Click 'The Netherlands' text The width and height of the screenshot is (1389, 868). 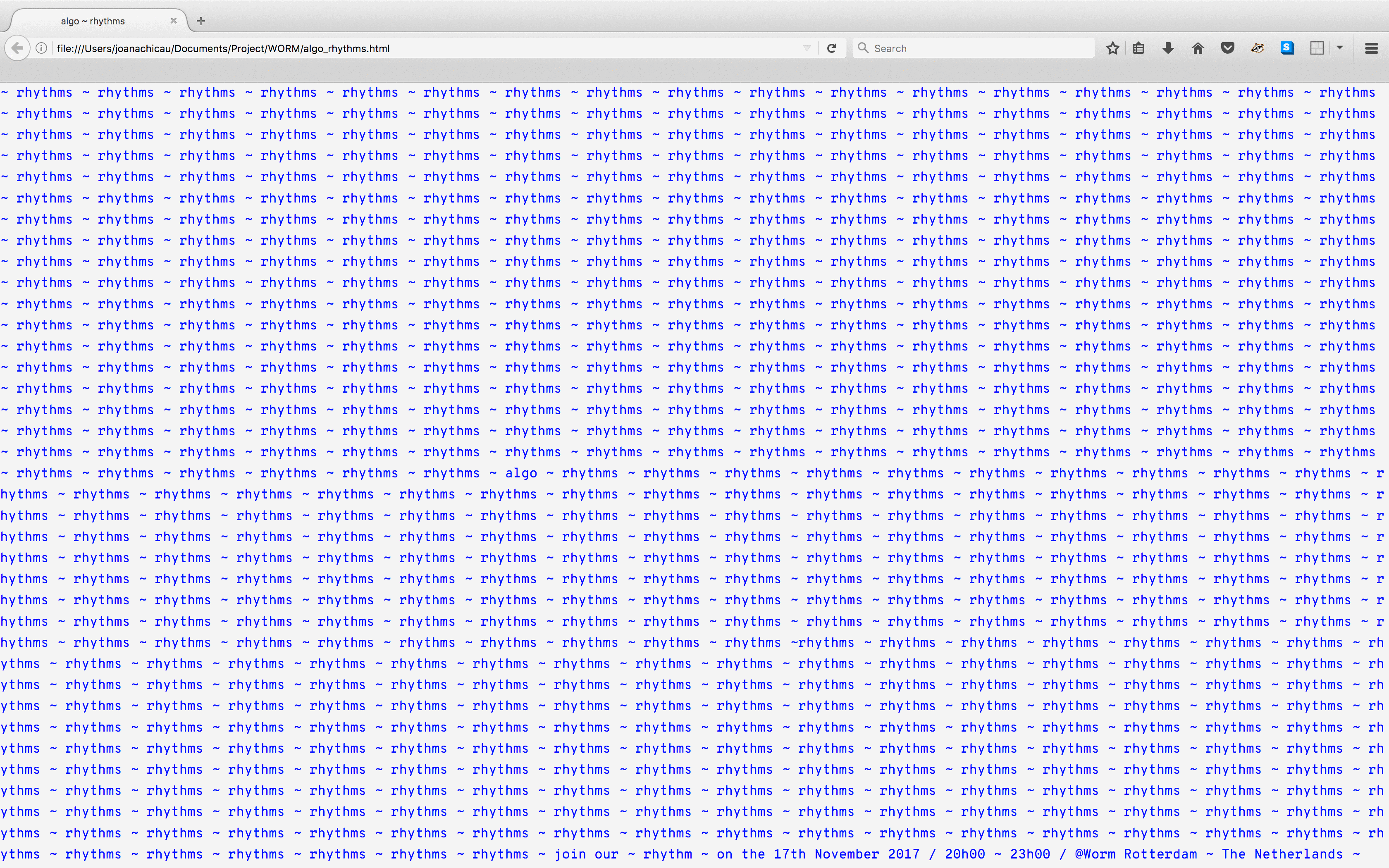[x=1282, y=854]
